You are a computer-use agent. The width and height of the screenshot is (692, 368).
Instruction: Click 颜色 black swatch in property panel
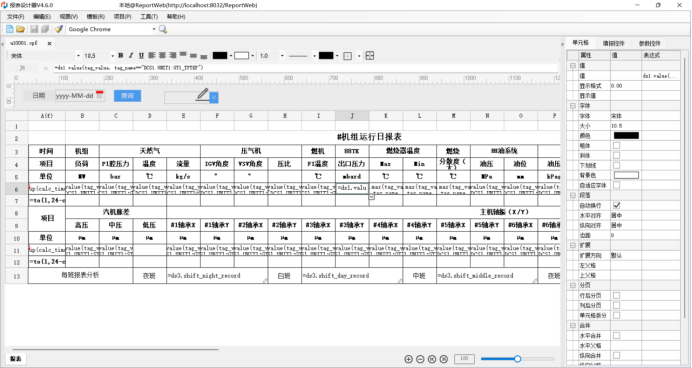tap(626, 135)
